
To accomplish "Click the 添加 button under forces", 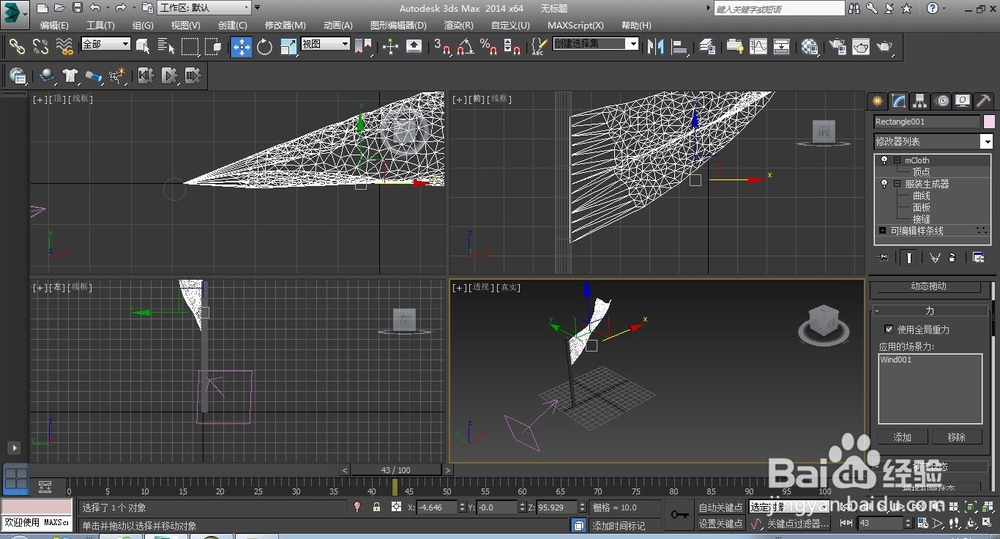I will click(x=902, y=437).
